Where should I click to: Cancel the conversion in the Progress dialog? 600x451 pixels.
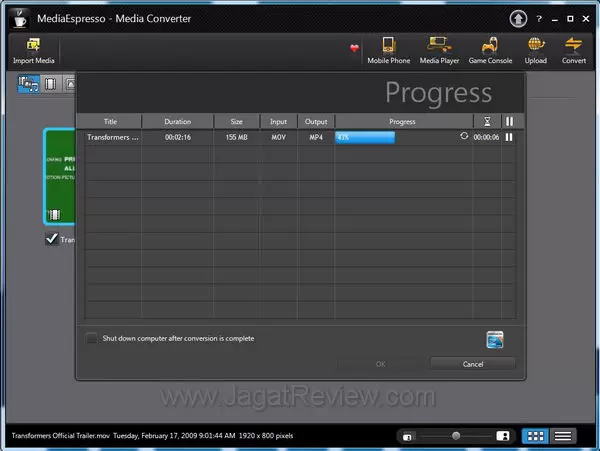click(x=472, y=363)
